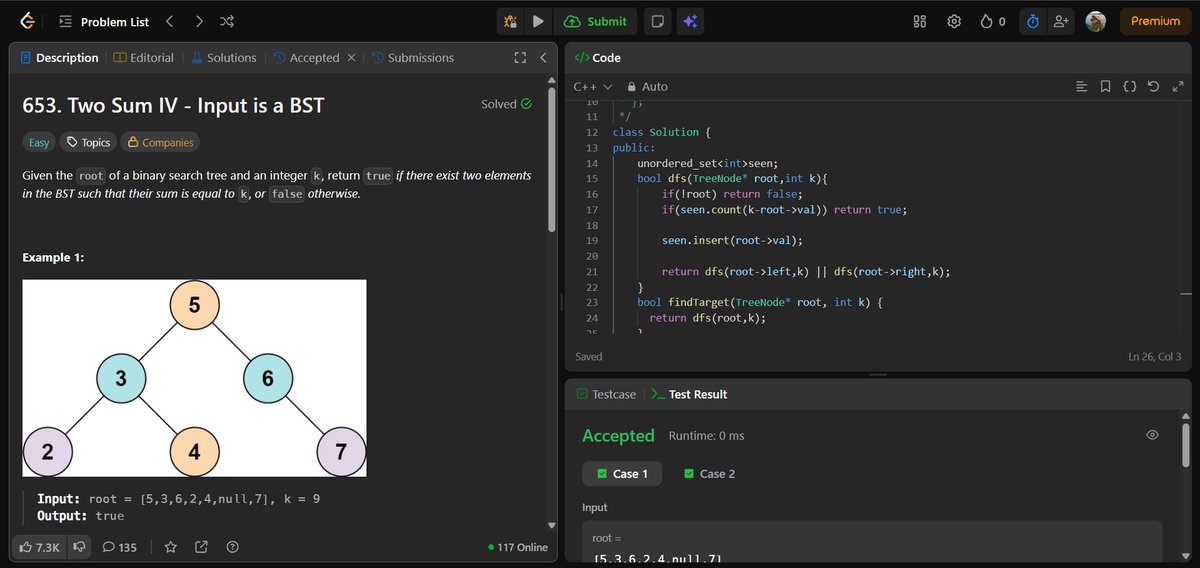Switch to the Test Result tab
1200x568 pixels.
point(689,394)
